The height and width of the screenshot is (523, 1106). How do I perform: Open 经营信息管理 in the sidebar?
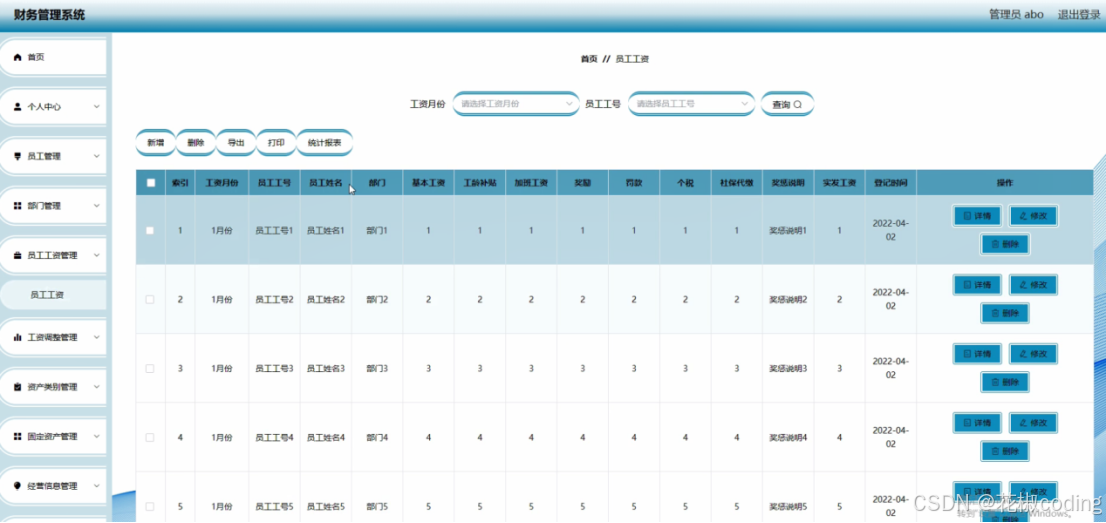(53, 486)
